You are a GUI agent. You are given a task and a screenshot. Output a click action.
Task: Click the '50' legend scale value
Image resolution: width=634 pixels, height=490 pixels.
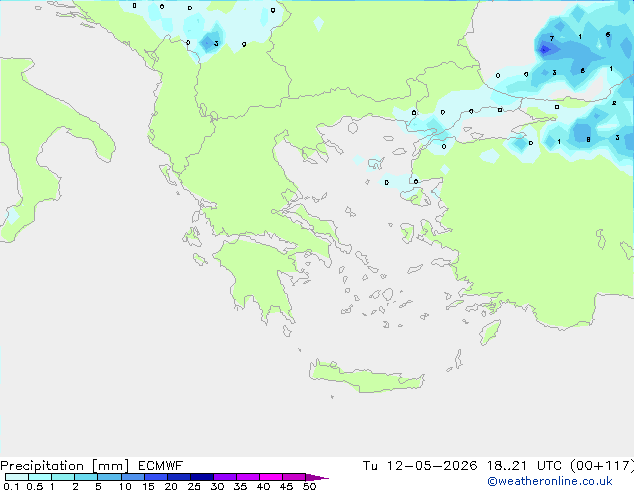tap(309, 486)
